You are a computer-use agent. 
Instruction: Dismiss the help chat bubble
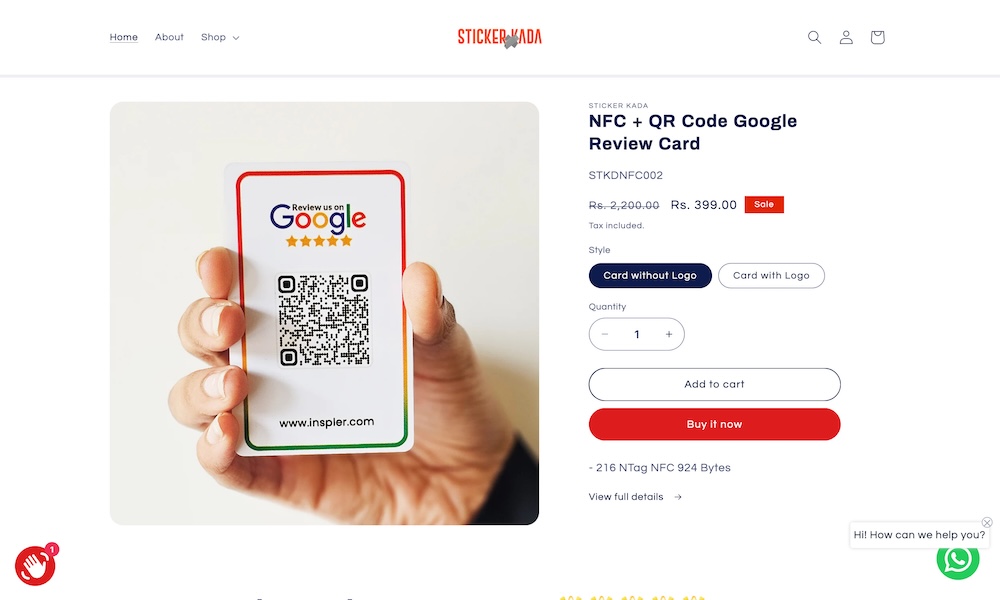987,522
